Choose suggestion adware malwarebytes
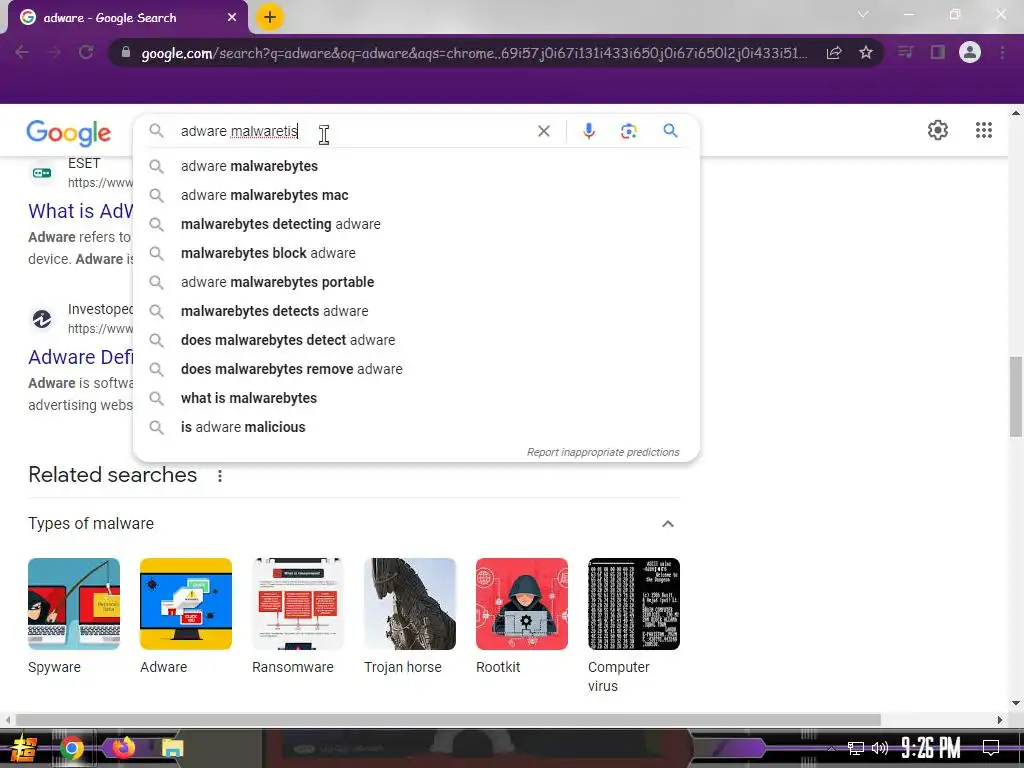The image size is (1024, 768). (x=416, y=167)
